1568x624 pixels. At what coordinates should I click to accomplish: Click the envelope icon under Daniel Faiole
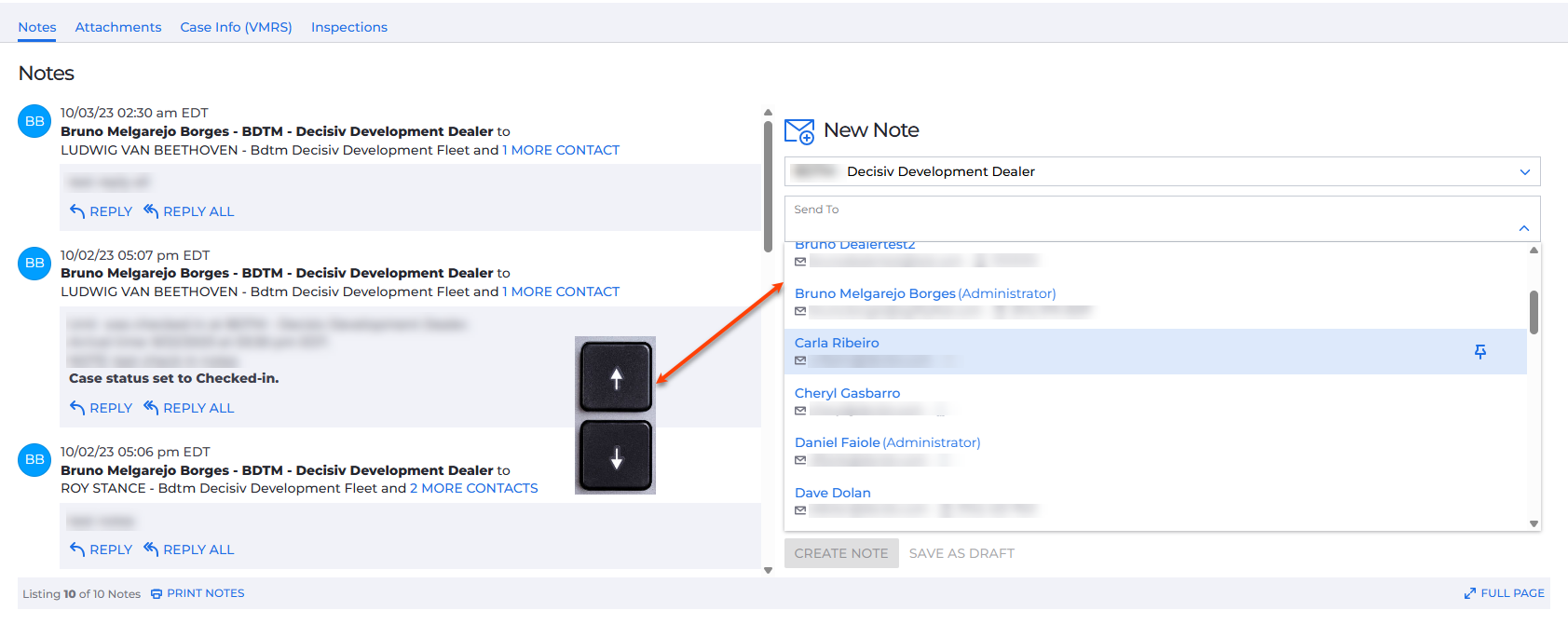tap(800, 460)
